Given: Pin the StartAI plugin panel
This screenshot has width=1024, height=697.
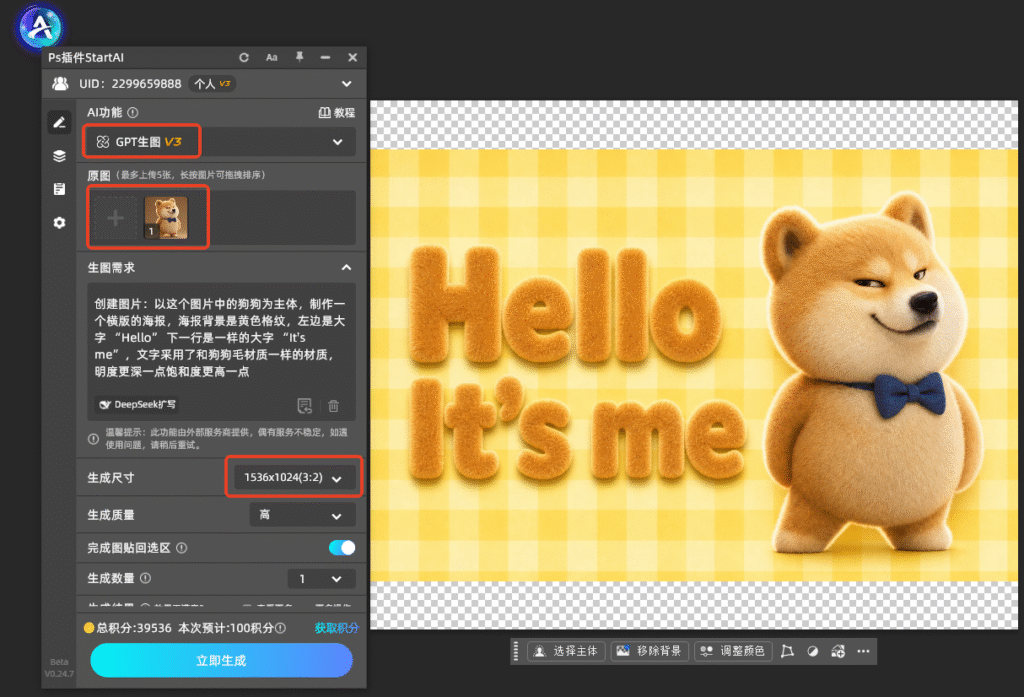Looking at the screenshot, I should [x=299, y=57].
